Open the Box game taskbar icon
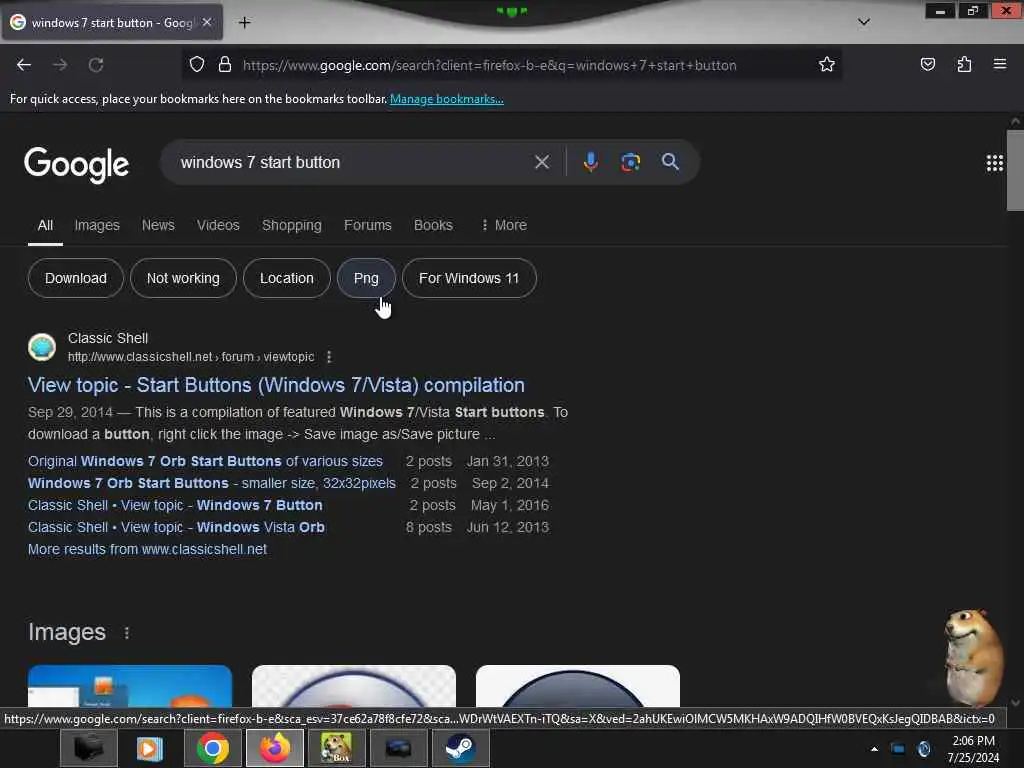1024x768 pixels. [336, 748]
